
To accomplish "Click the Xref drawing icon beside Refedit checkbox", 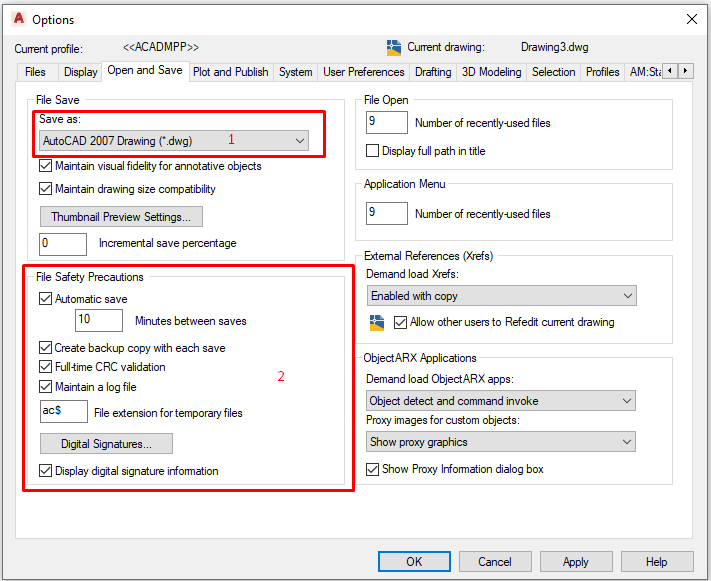I will pyautogui.click(x=377, y=322).
